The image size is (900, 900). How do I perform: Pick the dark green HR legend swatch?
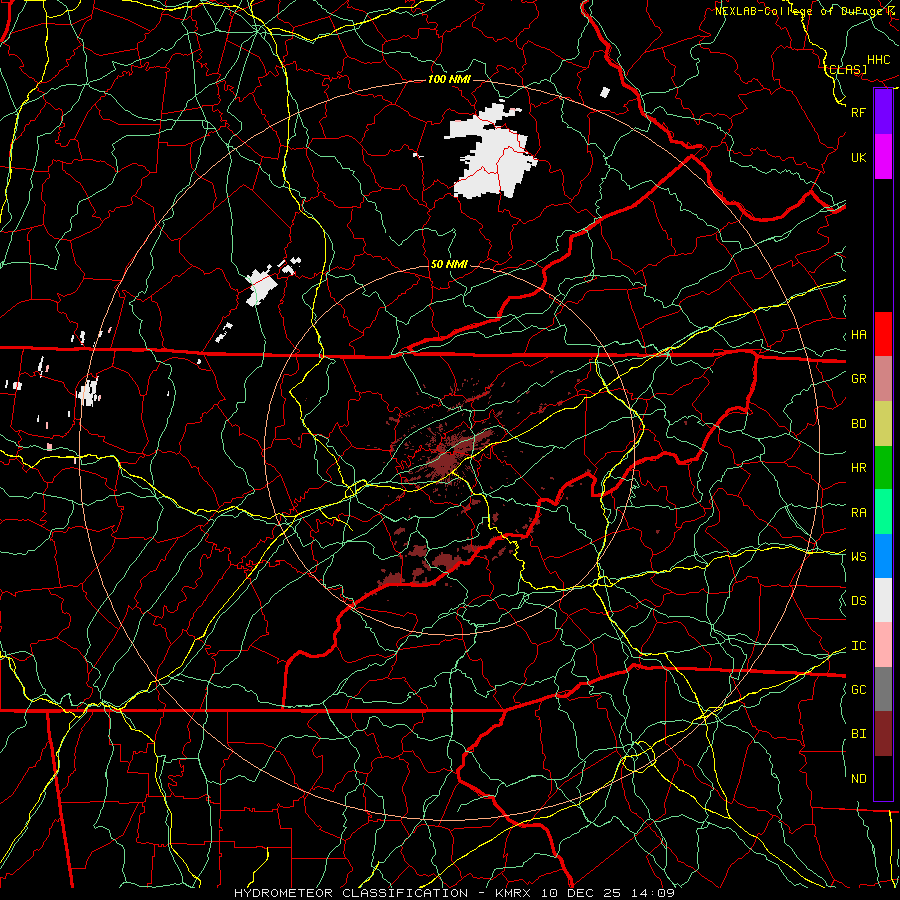pos(883,467)
